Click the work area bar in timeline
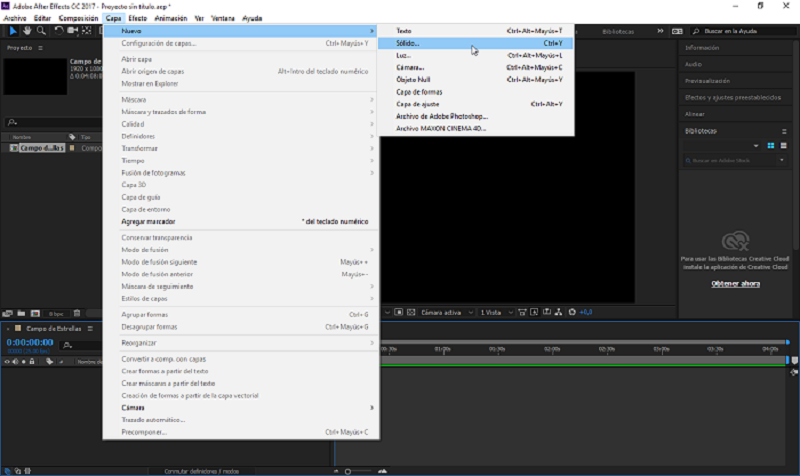Viewport: 800px width, 476px height. click(584, 361)
